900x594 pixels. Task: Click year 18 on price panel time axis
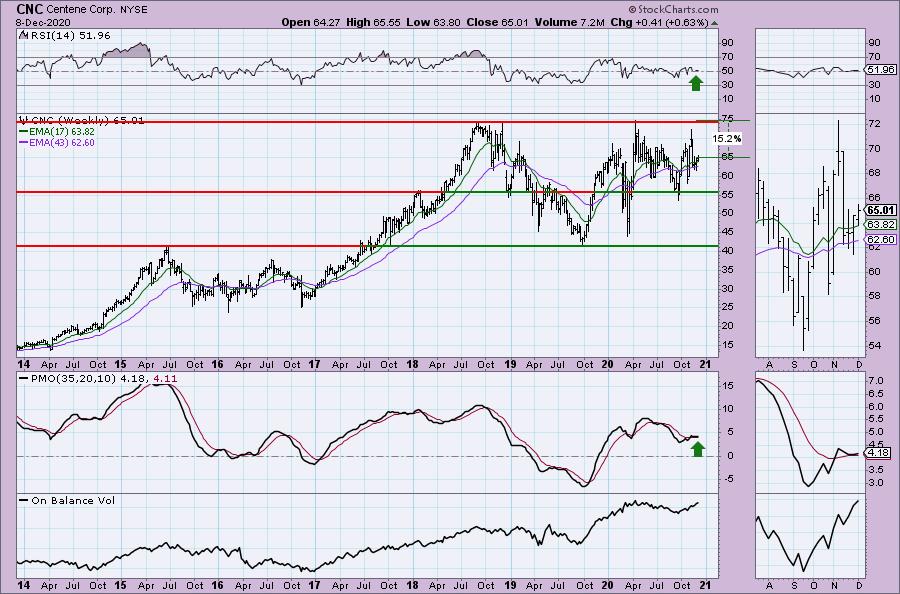[x=412, y=364]
